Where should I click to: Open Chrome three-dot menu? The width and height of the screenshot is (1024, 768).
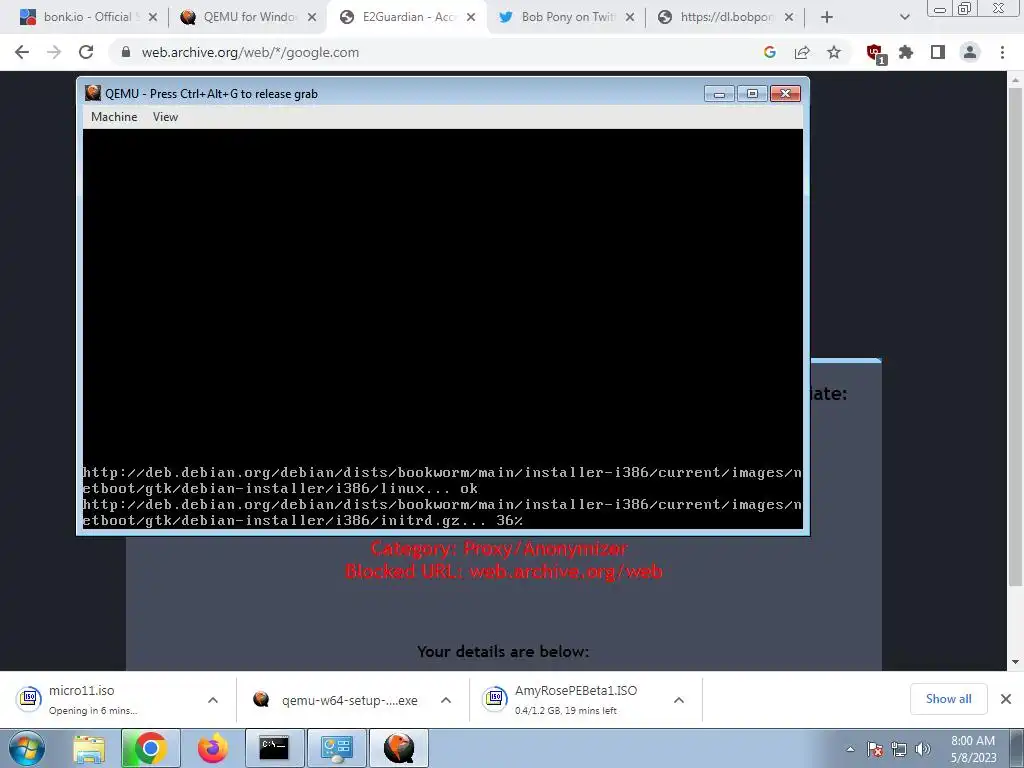1002,52
